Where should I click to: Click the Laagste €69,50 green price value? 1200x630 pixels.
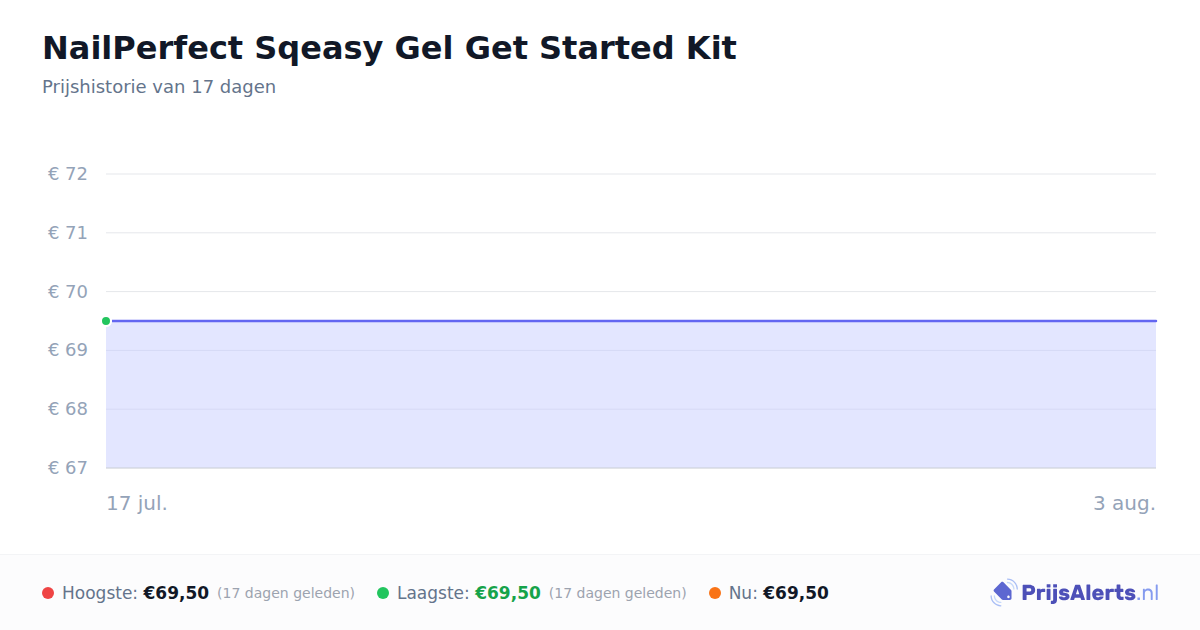coord(508,593)
